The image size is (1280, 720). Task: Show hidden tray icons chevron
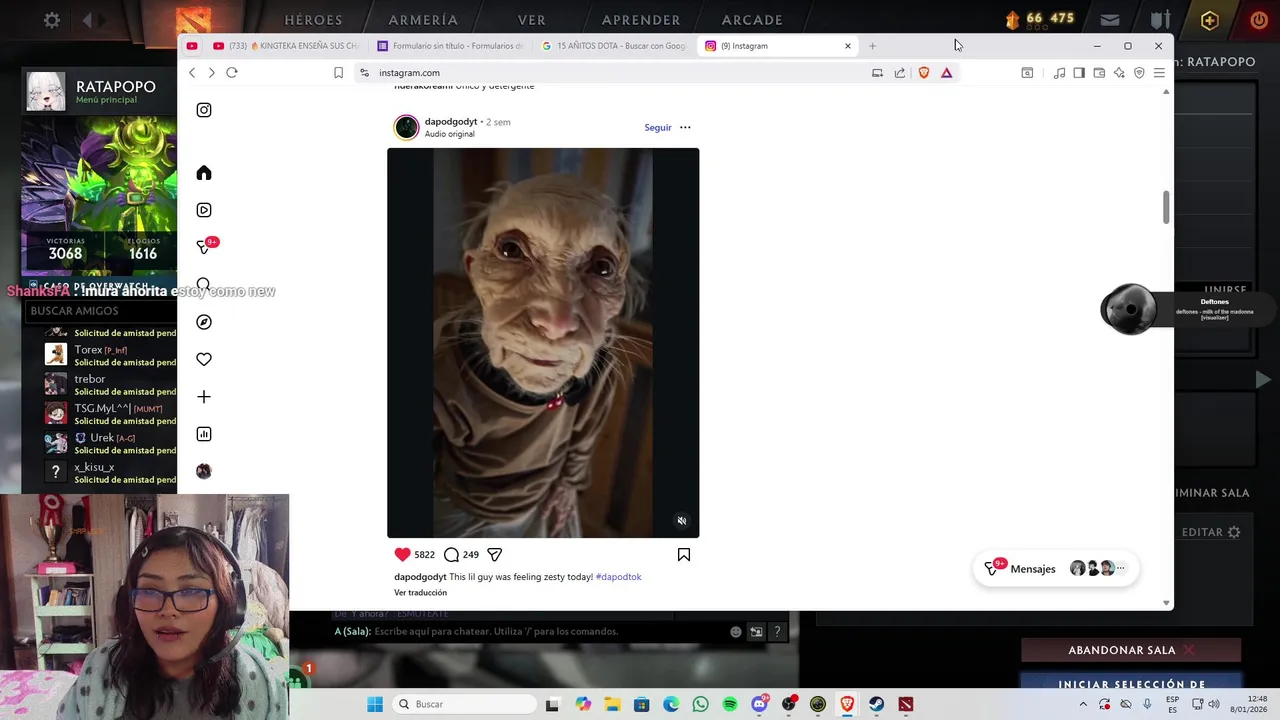1083,704
